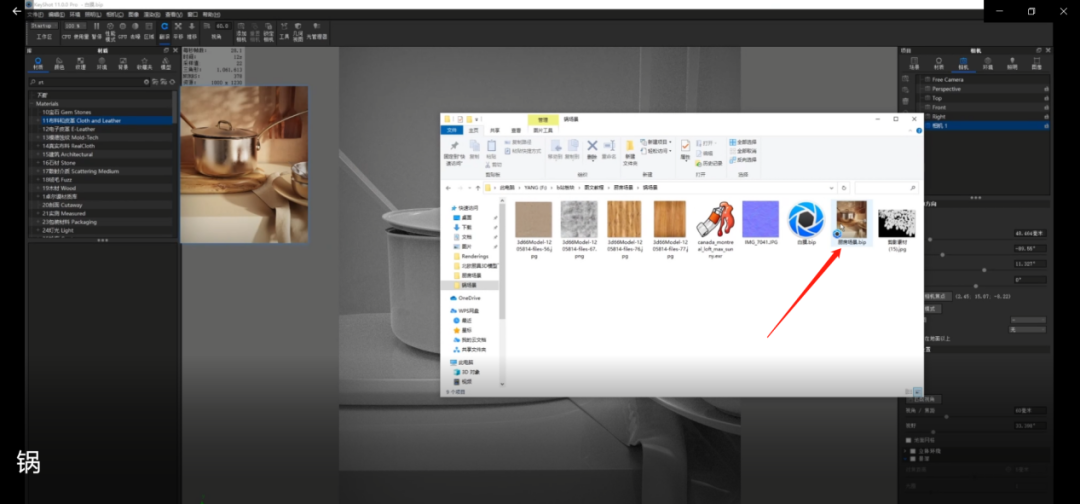Collapse the Materials tree root
The height and width of the screenshot is (504, 1080).
pyautogui.click(x=33, y=104)
